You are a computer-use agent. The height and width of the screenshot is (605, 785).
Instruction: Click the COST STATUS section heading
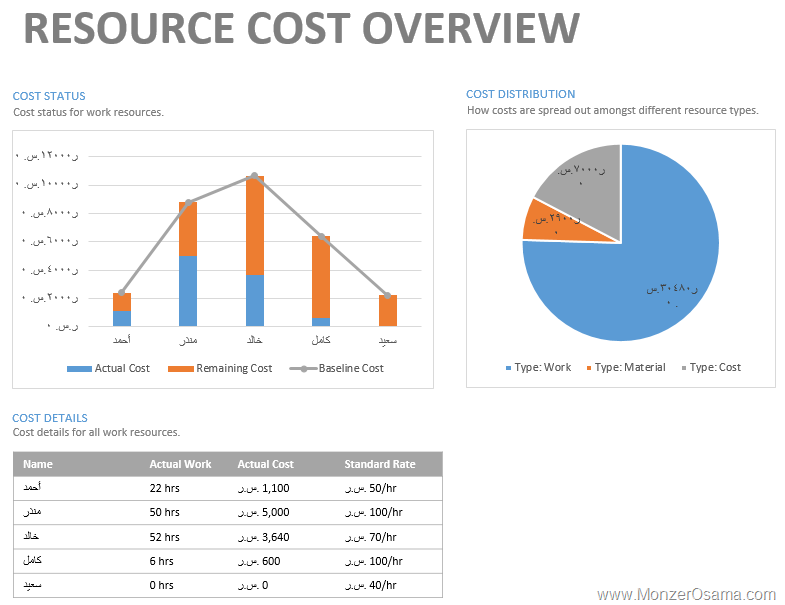pos(49,96)
